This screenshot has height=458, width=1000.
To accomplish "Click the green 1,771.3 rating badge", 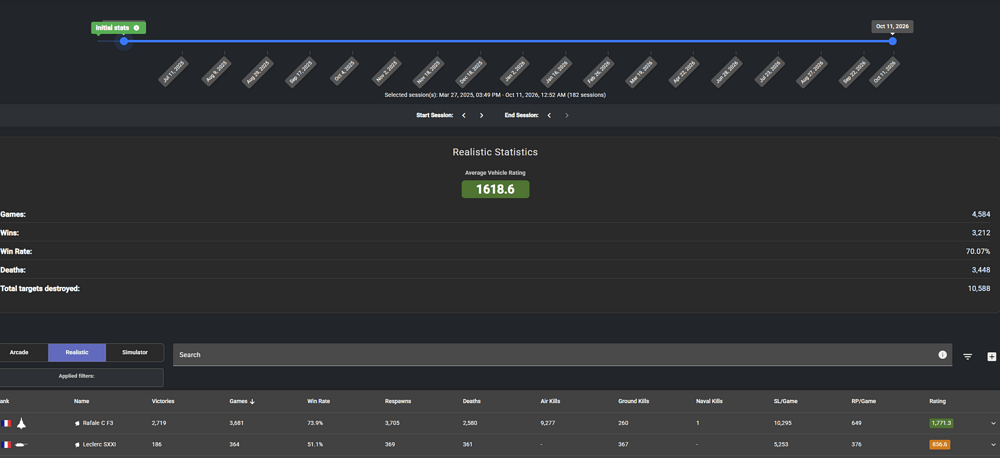I will coord(941,423).
